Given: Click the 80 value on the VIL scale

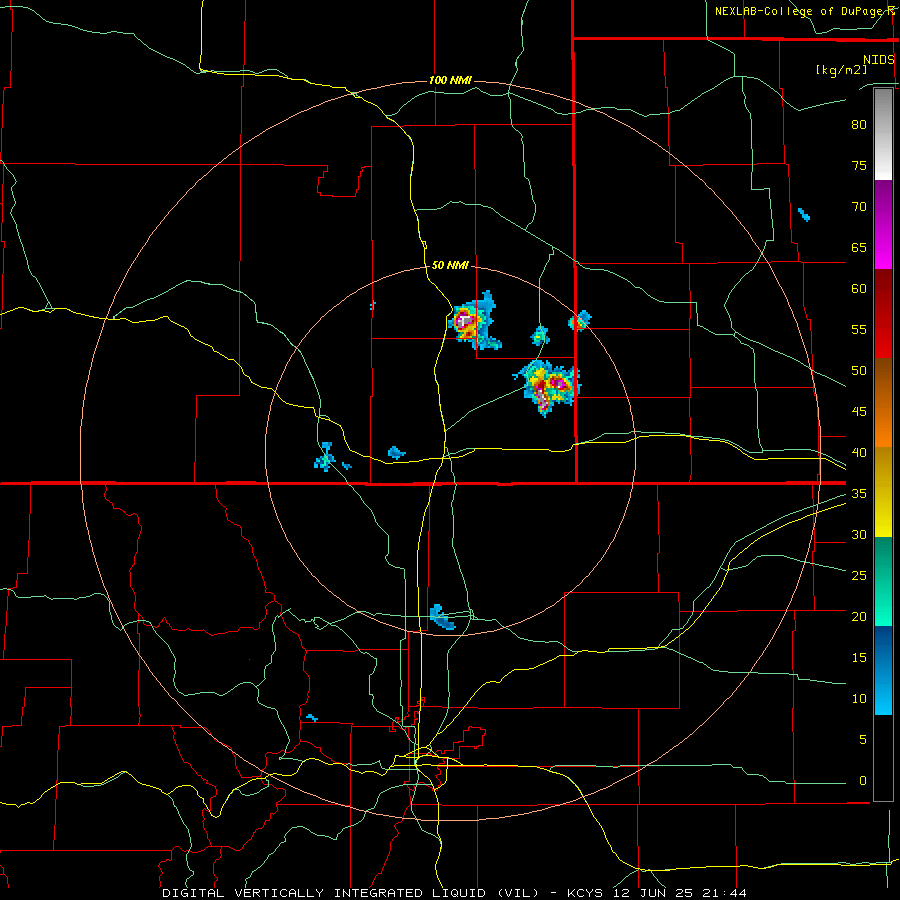Looking at the screenshot, I should click(859, 125).
